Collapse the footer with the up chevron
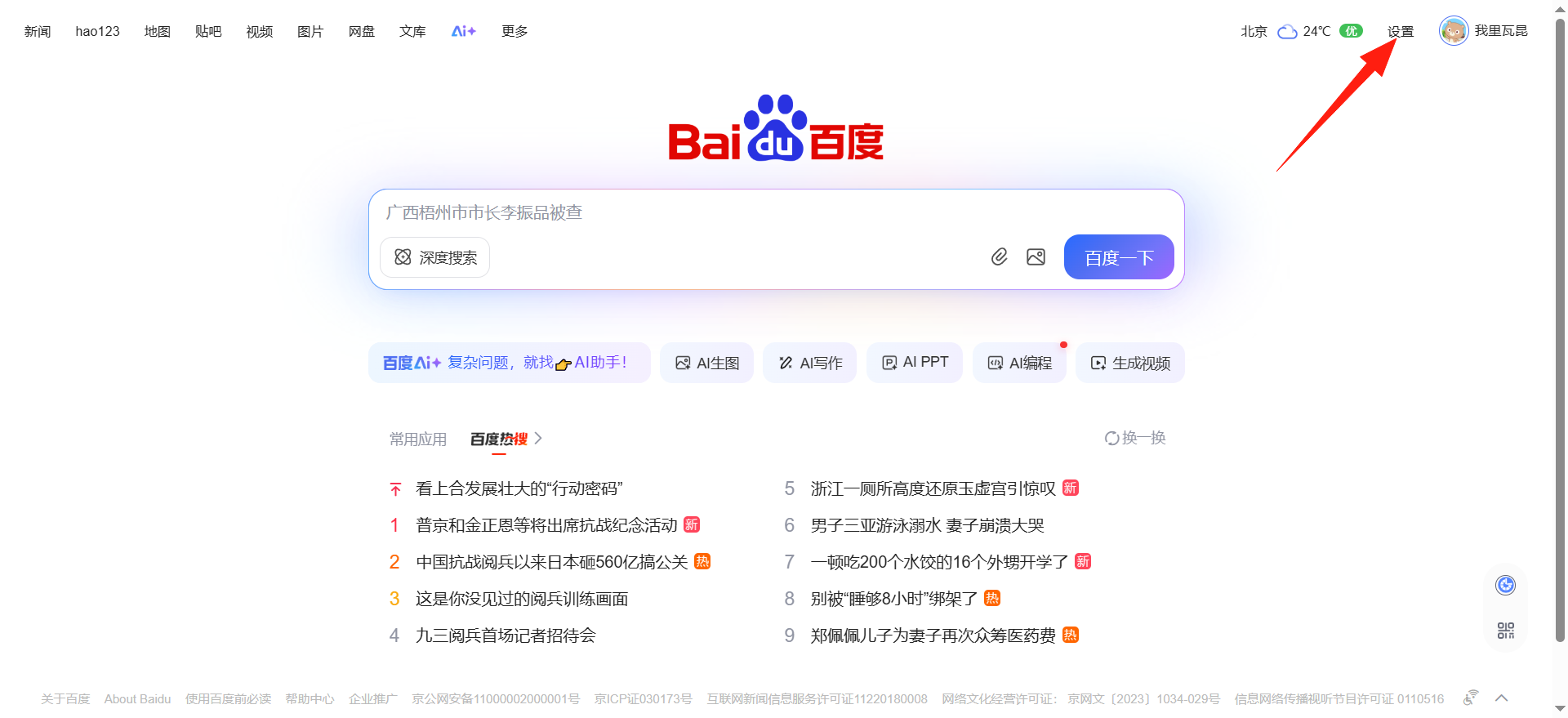This screenshot has width=1568, height=718. click(1501, 698)
